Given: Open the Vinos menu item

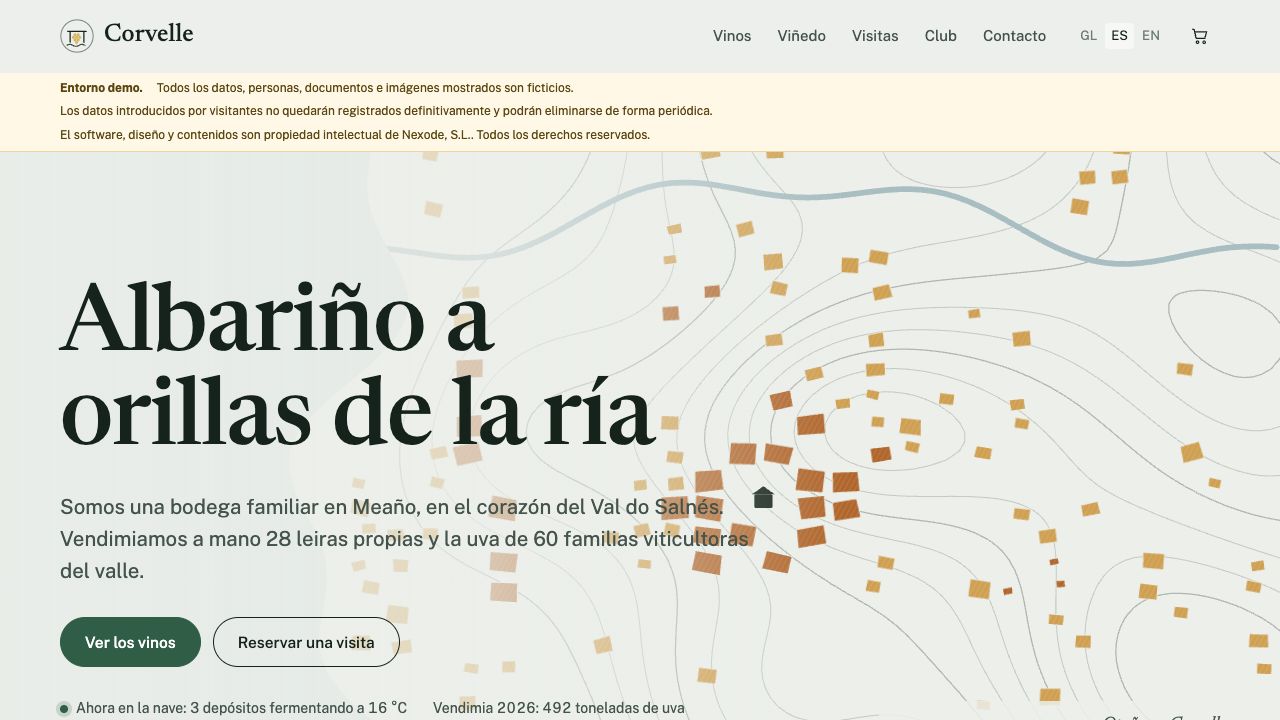Looking at the screenshot, I should [x=732, y=36].
